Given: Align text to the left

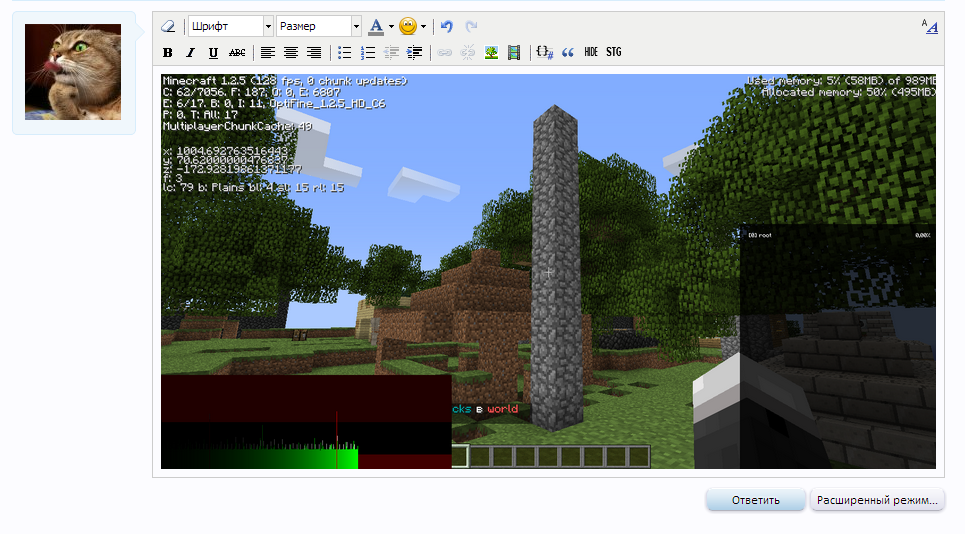Looking at the screenshot, I should click(x=267, y=53).
